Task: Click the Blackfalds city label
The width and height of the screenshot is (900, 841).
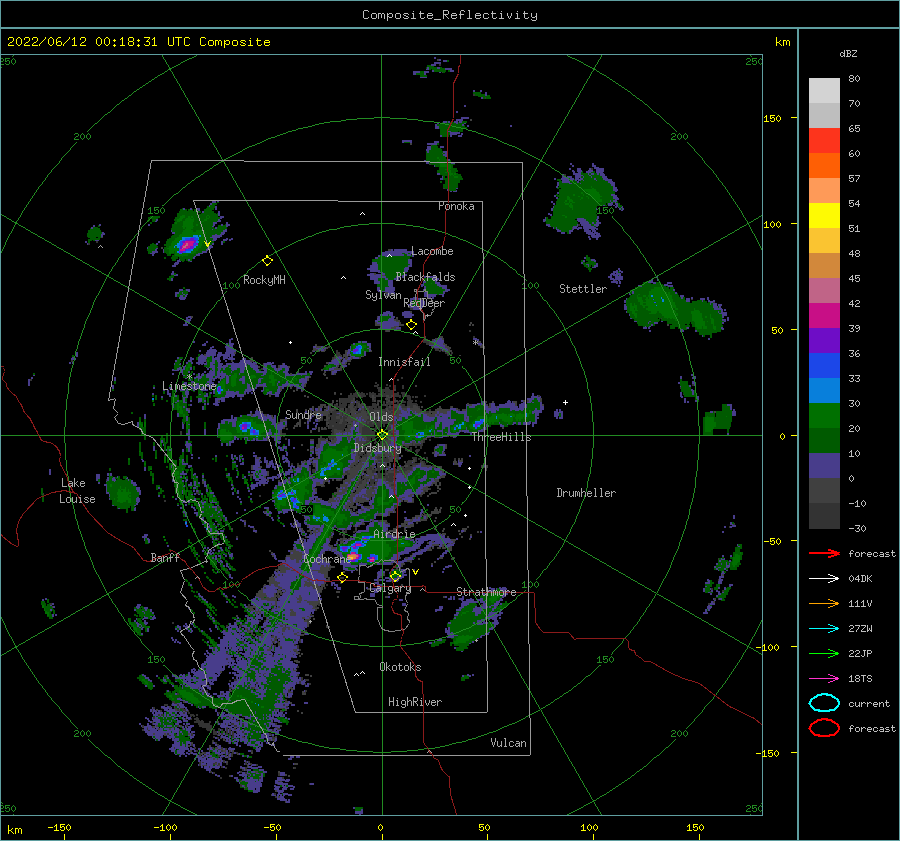Action: pos(425,277)
